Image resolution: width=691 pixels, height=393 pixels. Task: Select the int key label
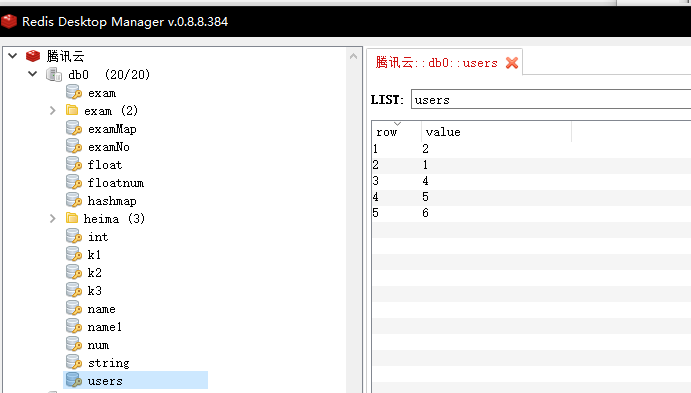[x=98, y=237]
